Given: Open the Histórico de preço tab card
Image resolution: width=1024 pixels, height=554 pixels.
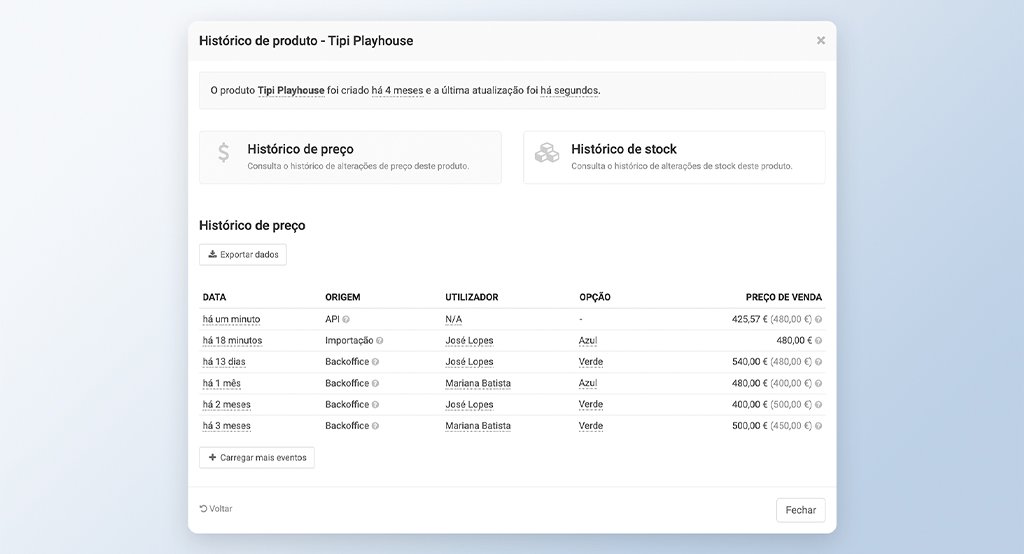Looking at the screenshot, I should point(350,157).
